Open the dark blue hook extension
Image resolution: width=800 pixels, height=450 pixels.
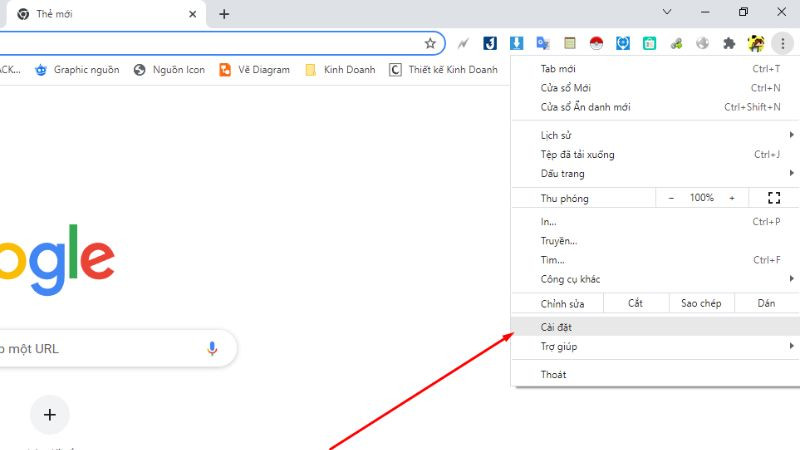click(490, 43)
